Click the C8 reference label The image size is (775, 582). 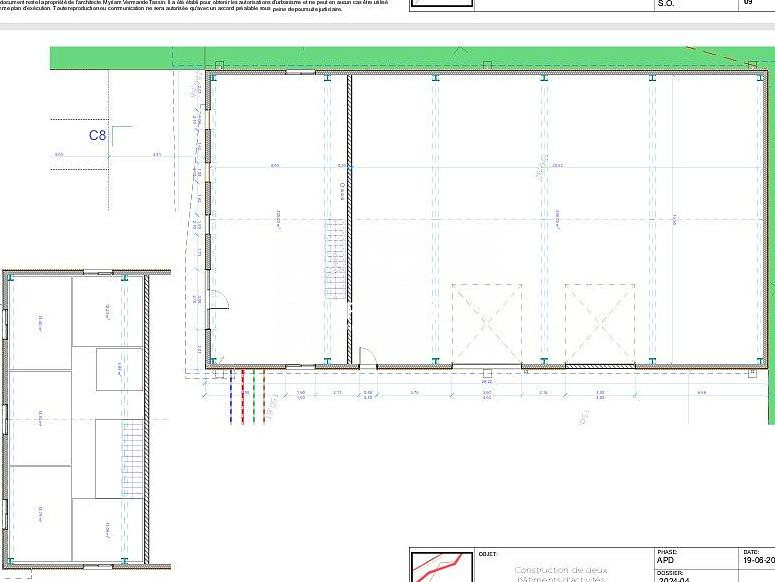coord(97,135)
